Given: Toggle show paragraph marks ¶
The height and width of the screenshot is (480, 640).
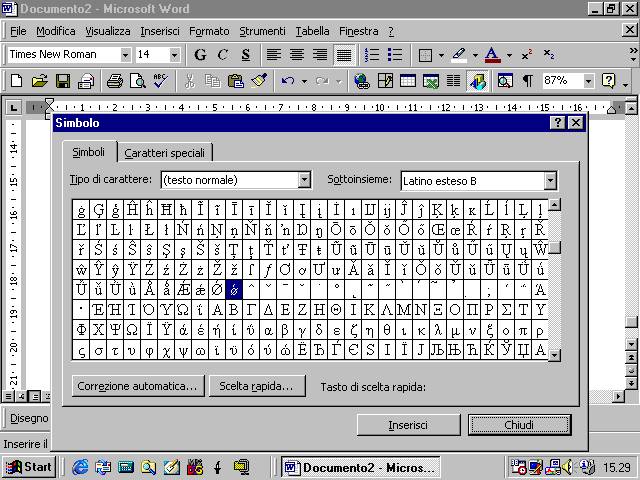Looking at the screenshot, I should [x=528, y=81].
